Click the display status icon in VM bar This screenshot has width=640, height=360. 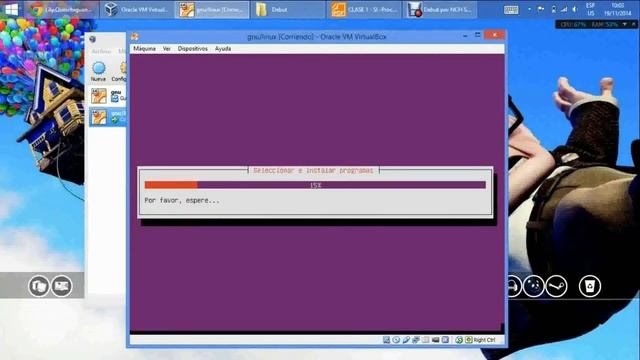click(445, 340)
